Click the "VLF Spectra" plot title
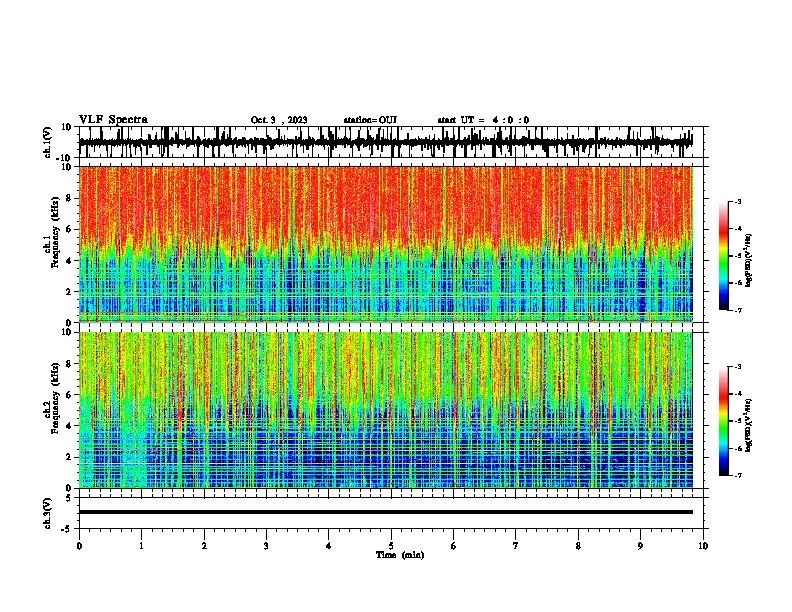 coord(113,119)
